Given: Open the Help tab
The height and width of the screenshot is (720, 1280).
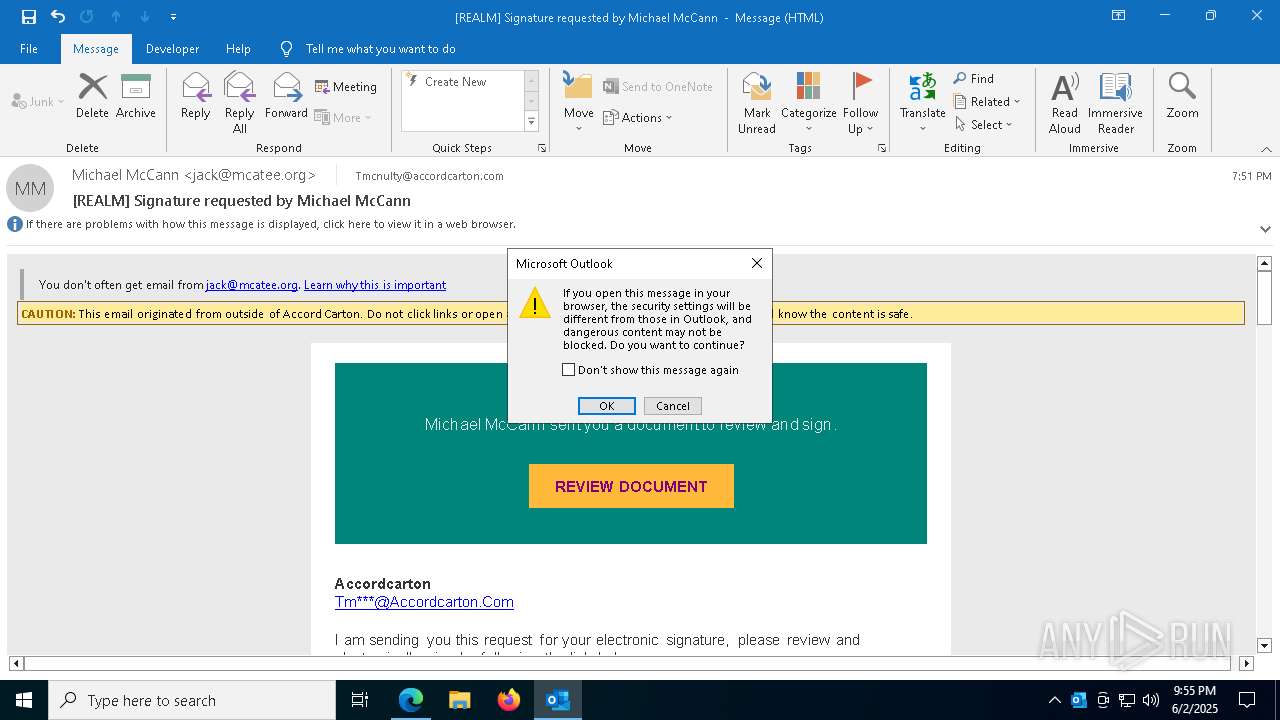Looking at the screenshot, I should [x=238, y=48].
